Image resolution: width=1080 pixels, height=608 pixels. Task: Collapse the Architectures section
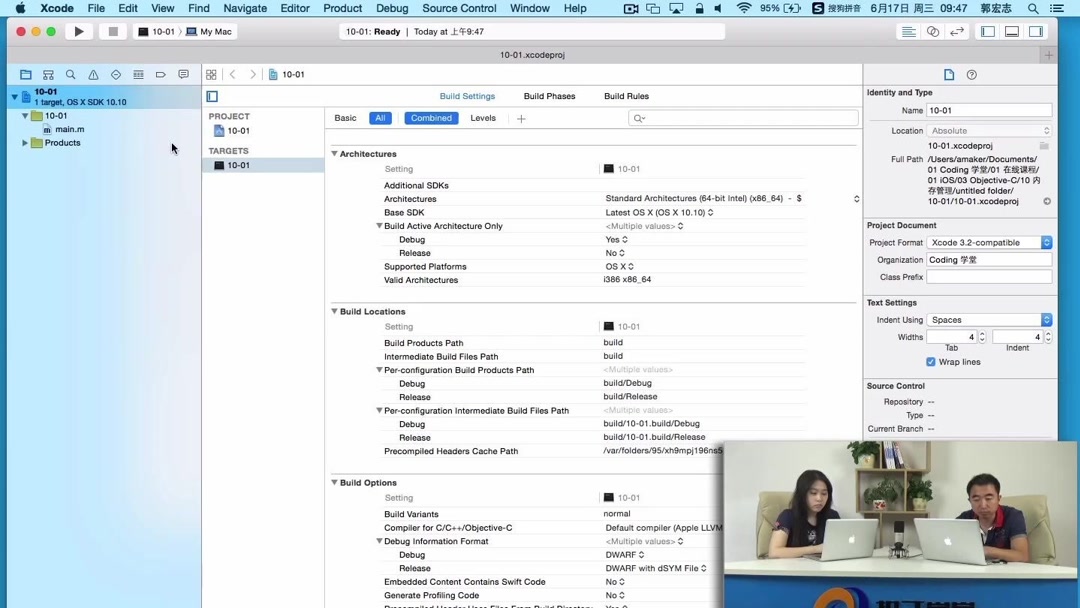click(335, 154)
